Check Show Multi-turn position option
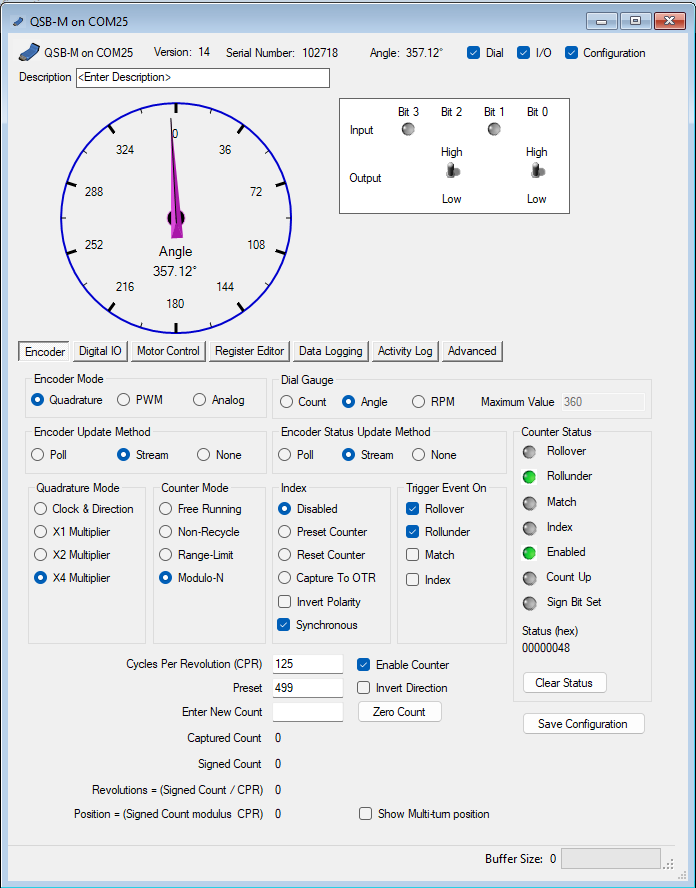Image resolution: width=696 pixels, height=888 pixels. [x=366, y=814]
